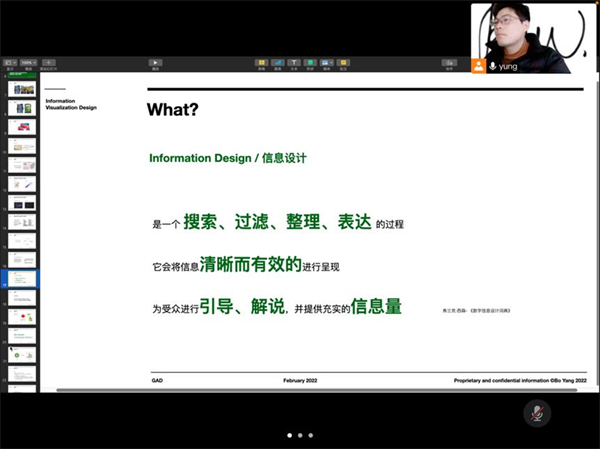Add a new slide with the plus button

(49, 62)
